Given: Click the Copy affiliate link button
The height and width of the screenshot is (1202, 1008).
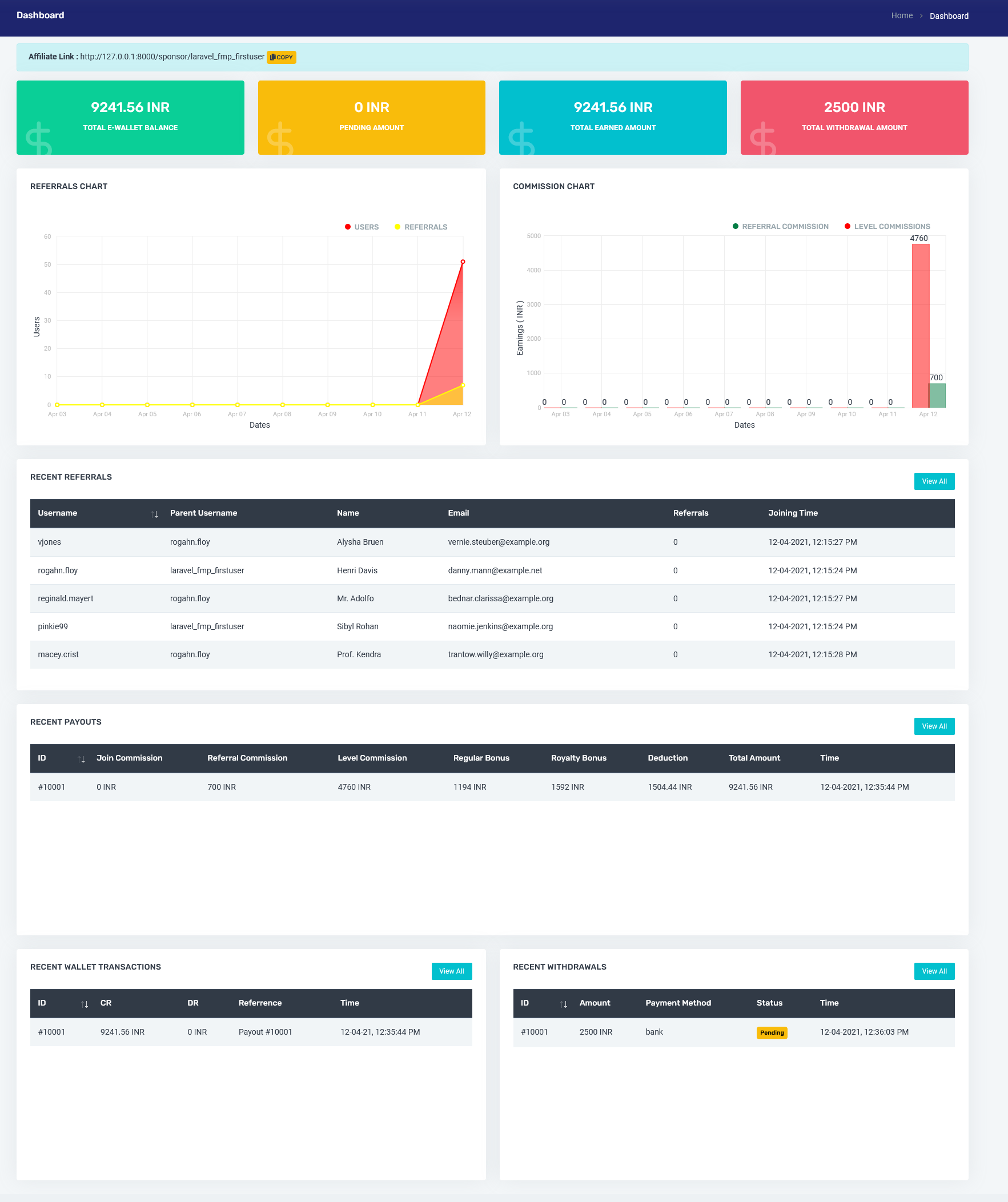Looking at the screenshot, I should (281, 57).
